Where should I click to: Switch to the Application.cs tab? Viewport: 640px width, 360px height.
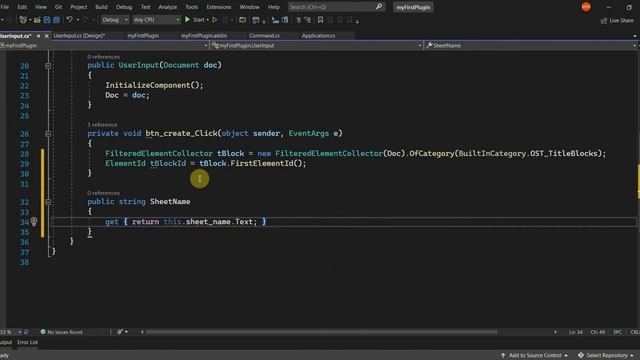point(318,36)
